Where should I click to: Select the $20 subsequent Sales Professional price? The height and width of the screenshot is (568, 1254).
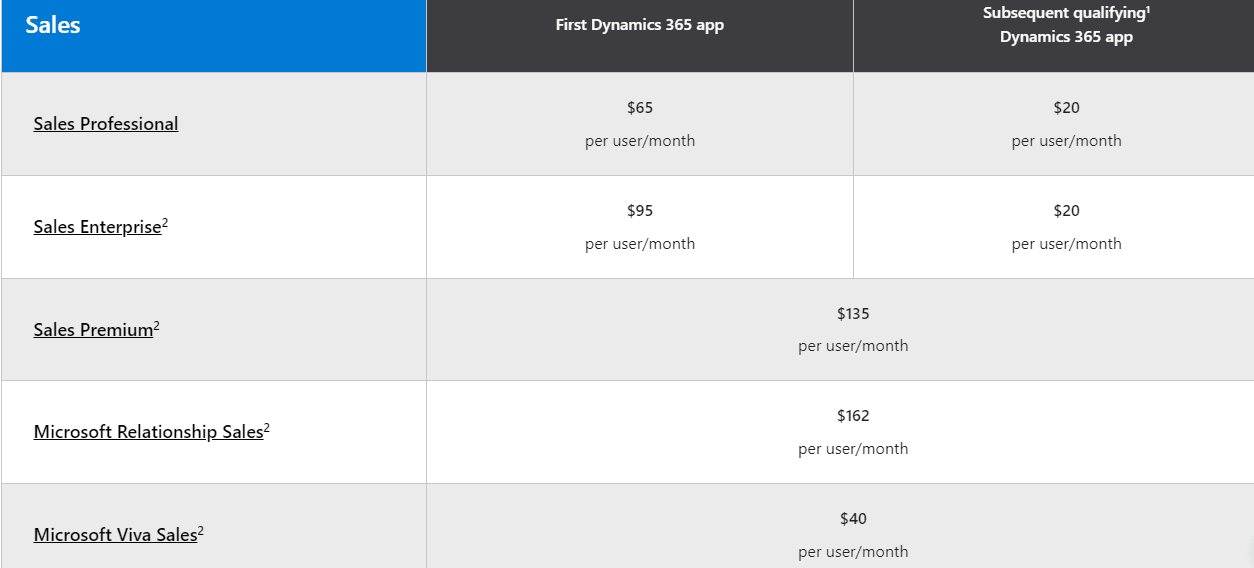point(1066,108)
